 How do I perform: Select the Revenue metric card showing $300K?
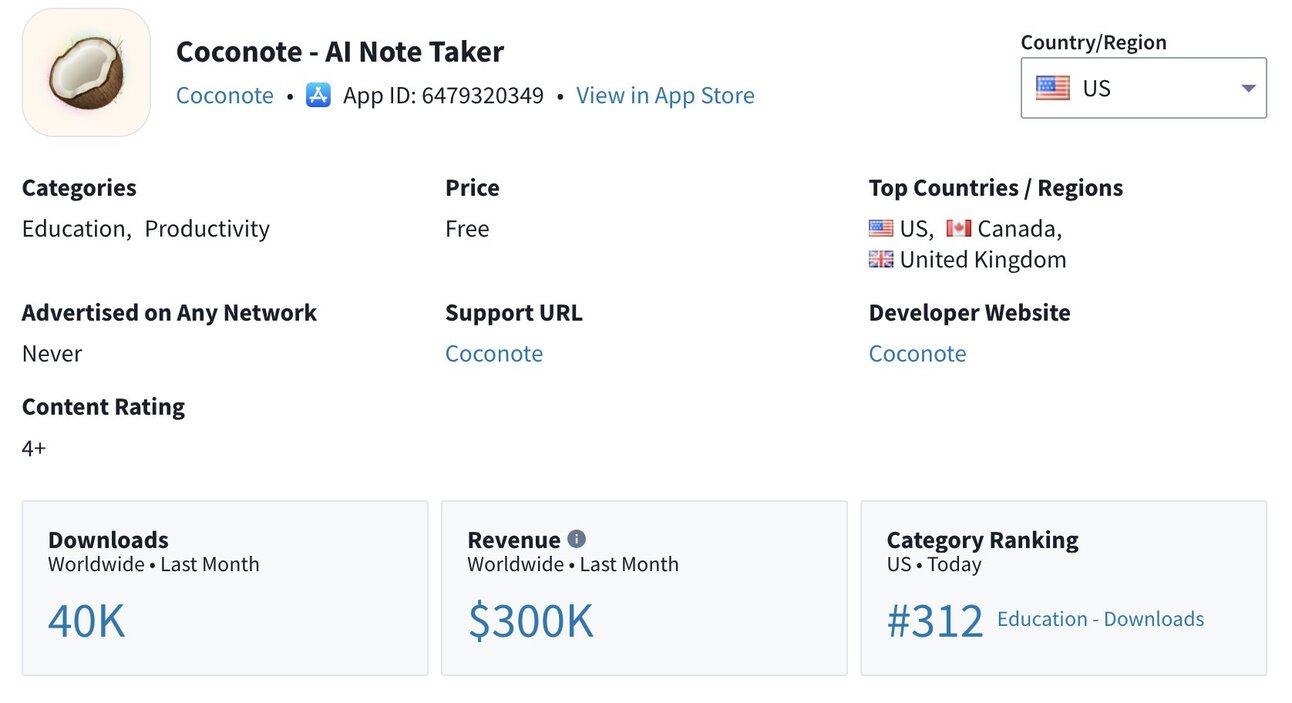tap(644, 588)
